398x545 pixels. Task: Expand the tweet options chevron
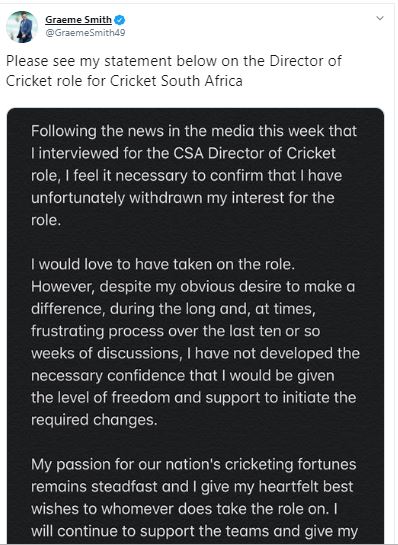[380, 18]
